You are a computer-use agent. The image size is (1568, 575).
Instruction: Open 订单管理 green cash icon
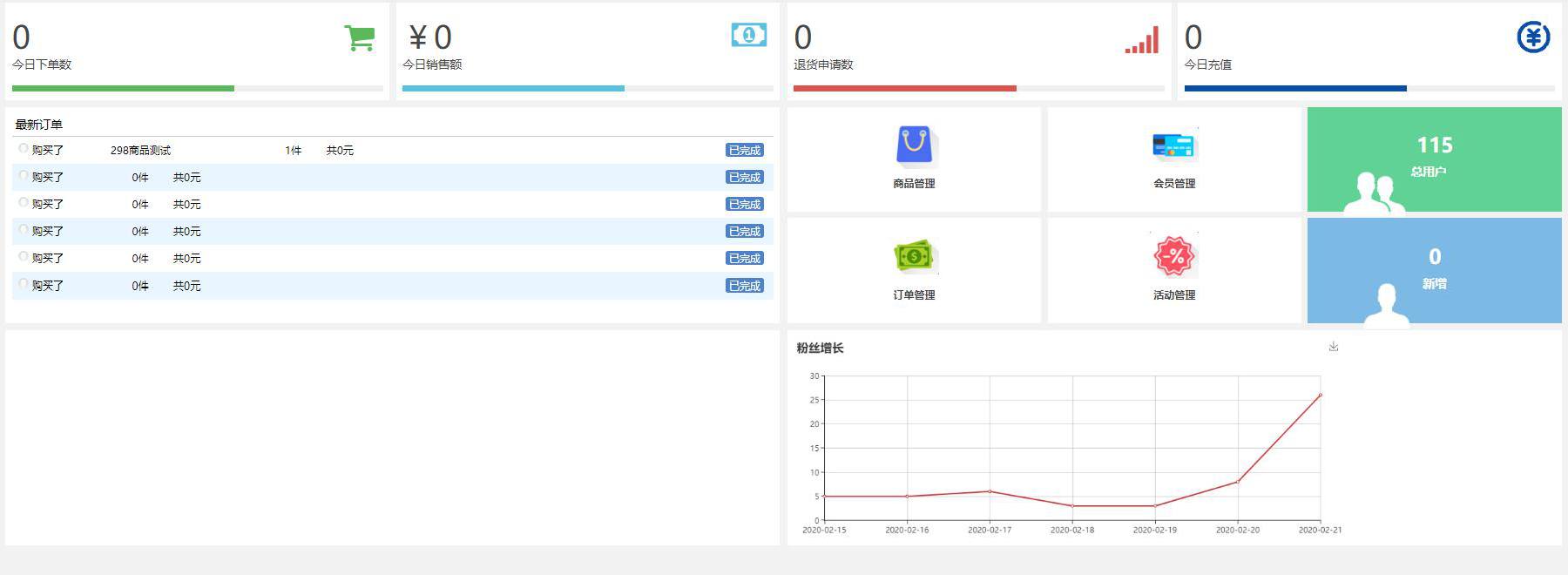coord(914,256)
